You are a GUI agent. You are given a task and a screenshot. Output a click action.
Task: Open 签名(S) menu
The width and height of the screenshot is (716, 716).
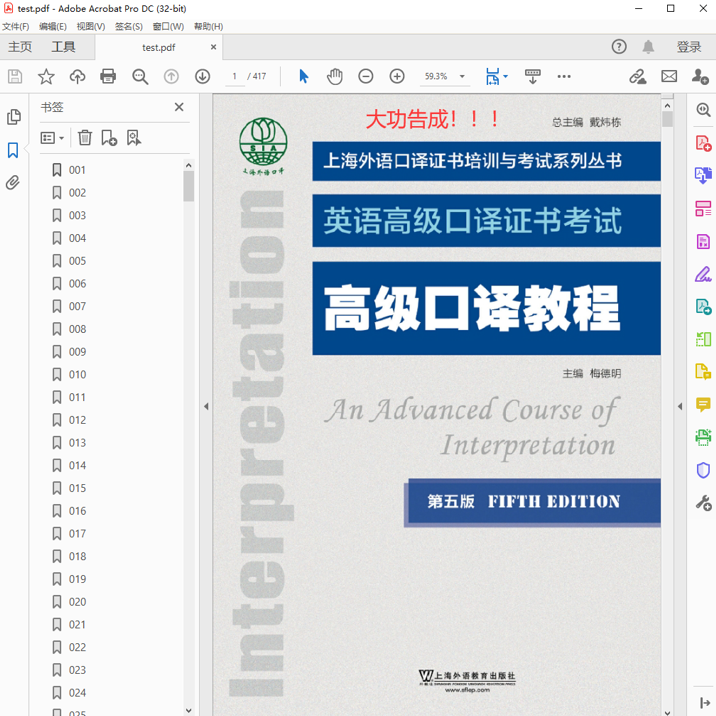(x=129, y=26)
